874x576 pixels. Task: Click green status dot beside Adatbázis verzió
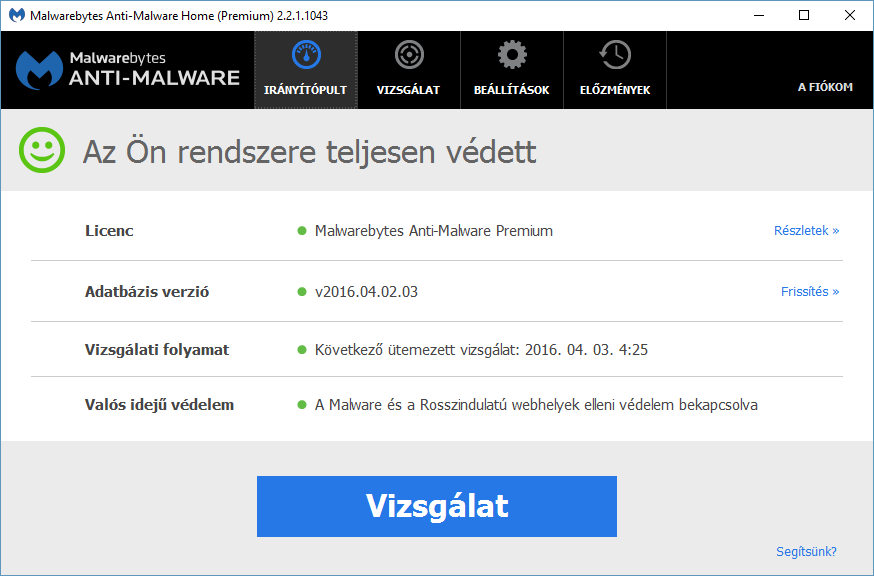(302, 292)
